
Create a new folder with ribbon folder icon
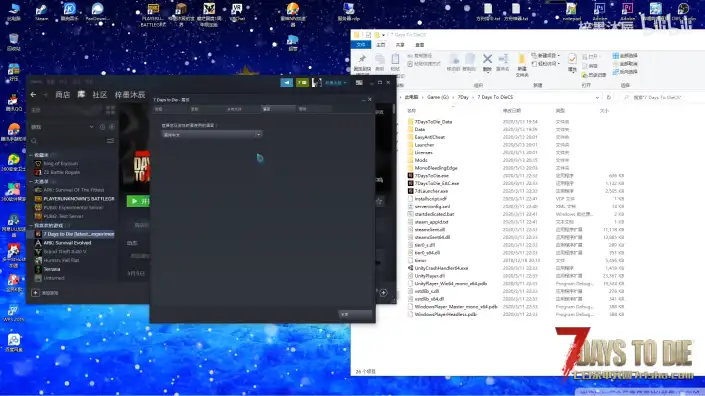click(x=522, y=59)
